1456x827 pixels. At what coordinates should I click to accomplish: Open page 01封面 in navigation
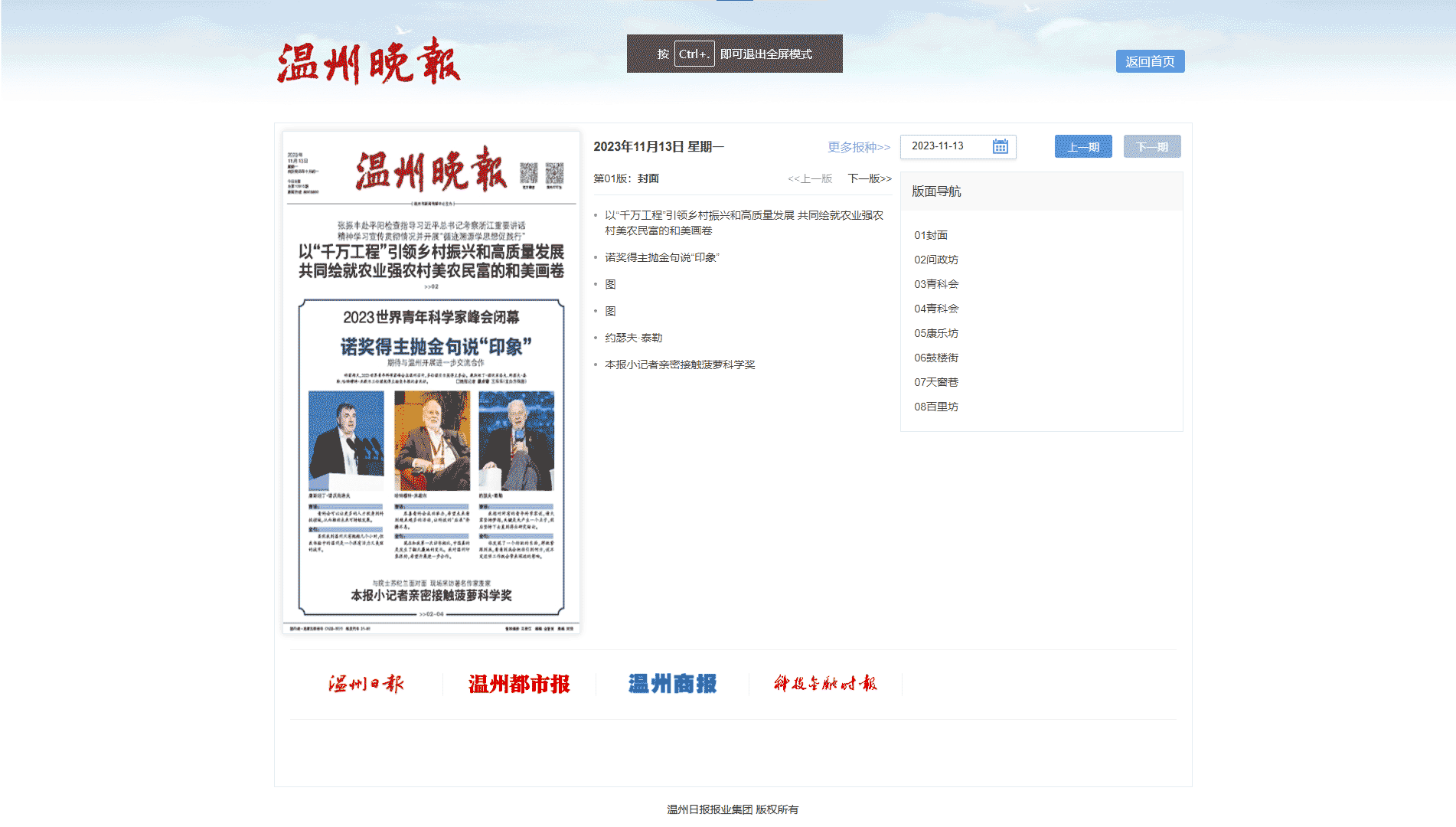pos(931,235)
